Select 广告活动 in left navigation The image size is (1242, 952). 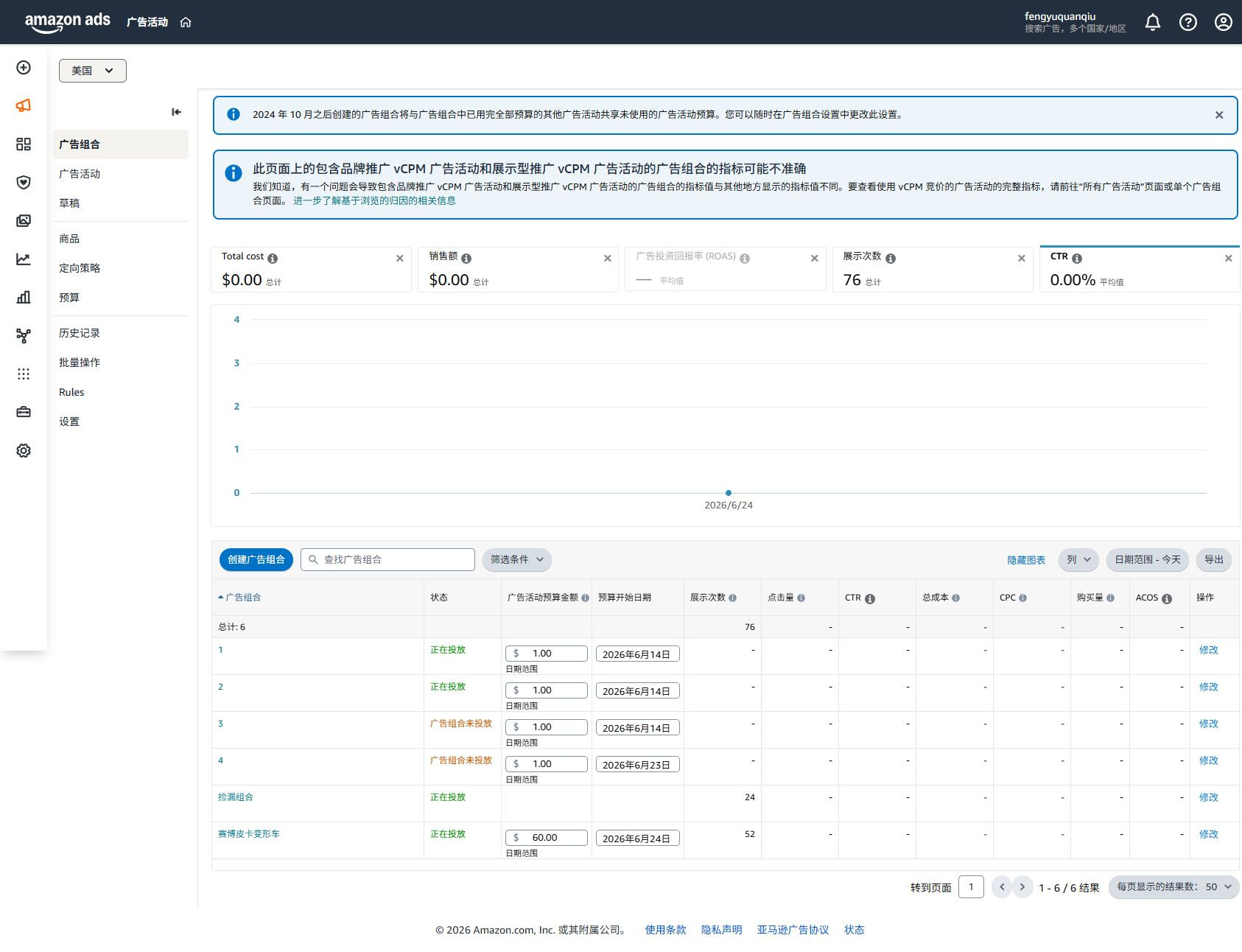click(x=80, y=174)
